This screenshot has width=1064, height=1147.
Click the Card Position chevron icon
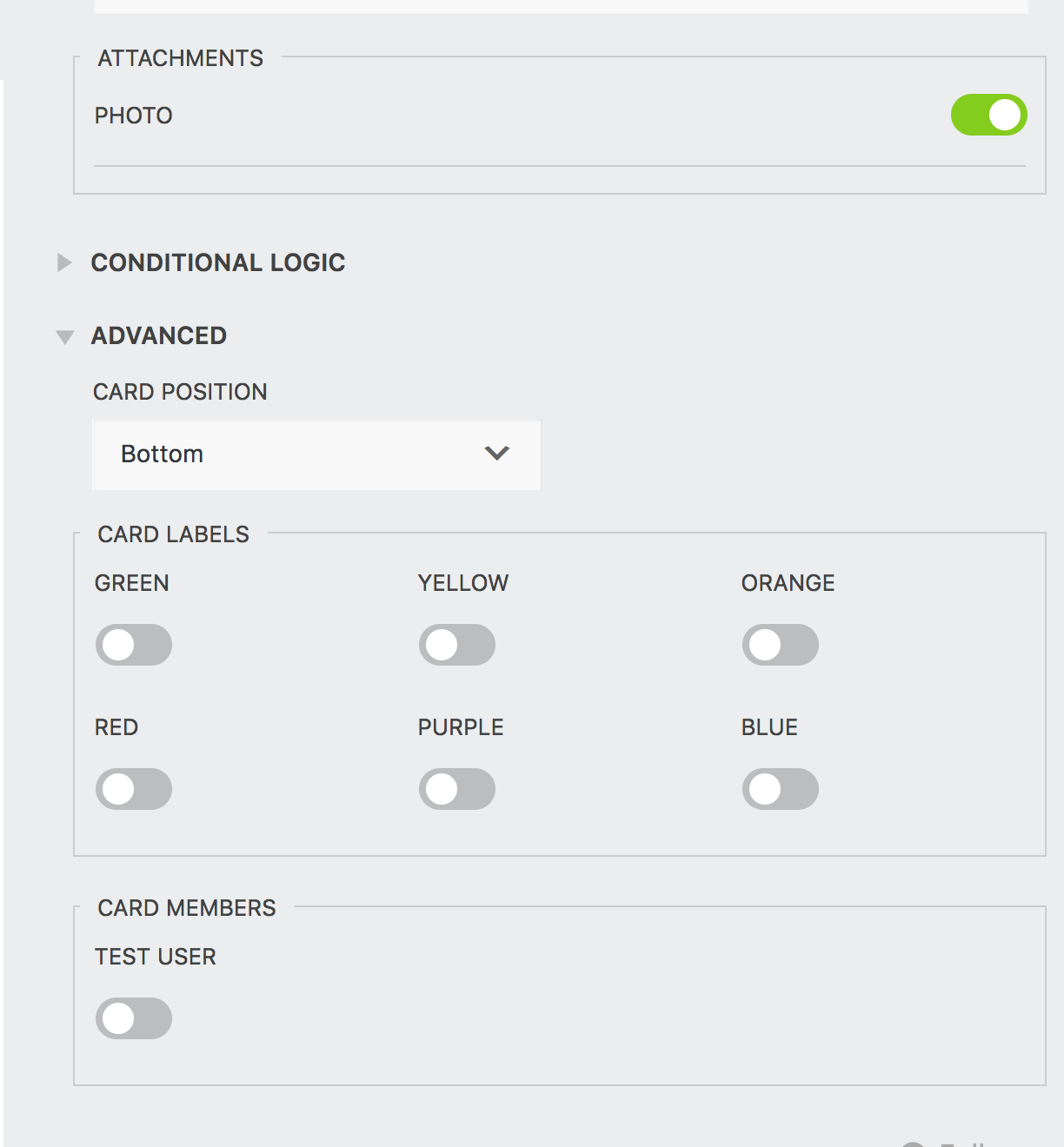click(495, 454)
